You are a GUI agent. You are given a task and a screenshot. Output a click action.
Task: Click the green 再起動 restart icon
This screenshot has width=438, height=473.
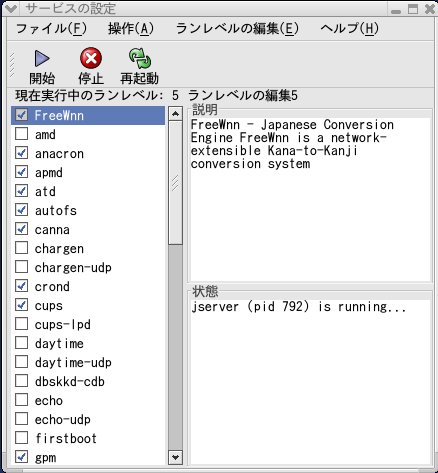(140, 58)
